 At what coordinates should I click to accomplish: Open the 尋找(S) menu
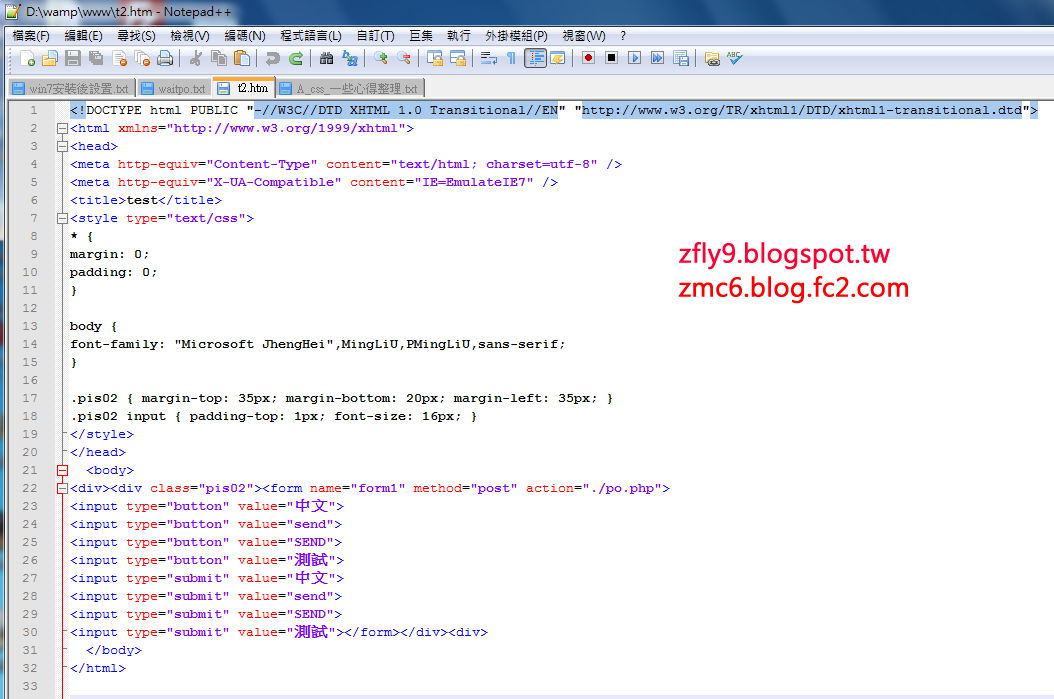[136, 36]
